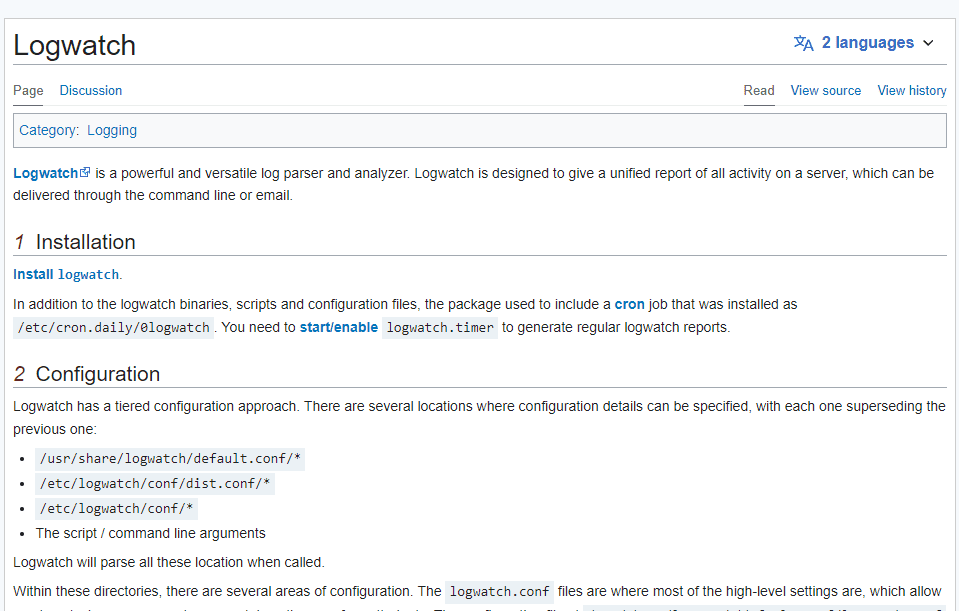Click the /etc/cron.daily/0logwatch path text
The height and width of the screenshot is (611, 959).
(x=114, y=328)
